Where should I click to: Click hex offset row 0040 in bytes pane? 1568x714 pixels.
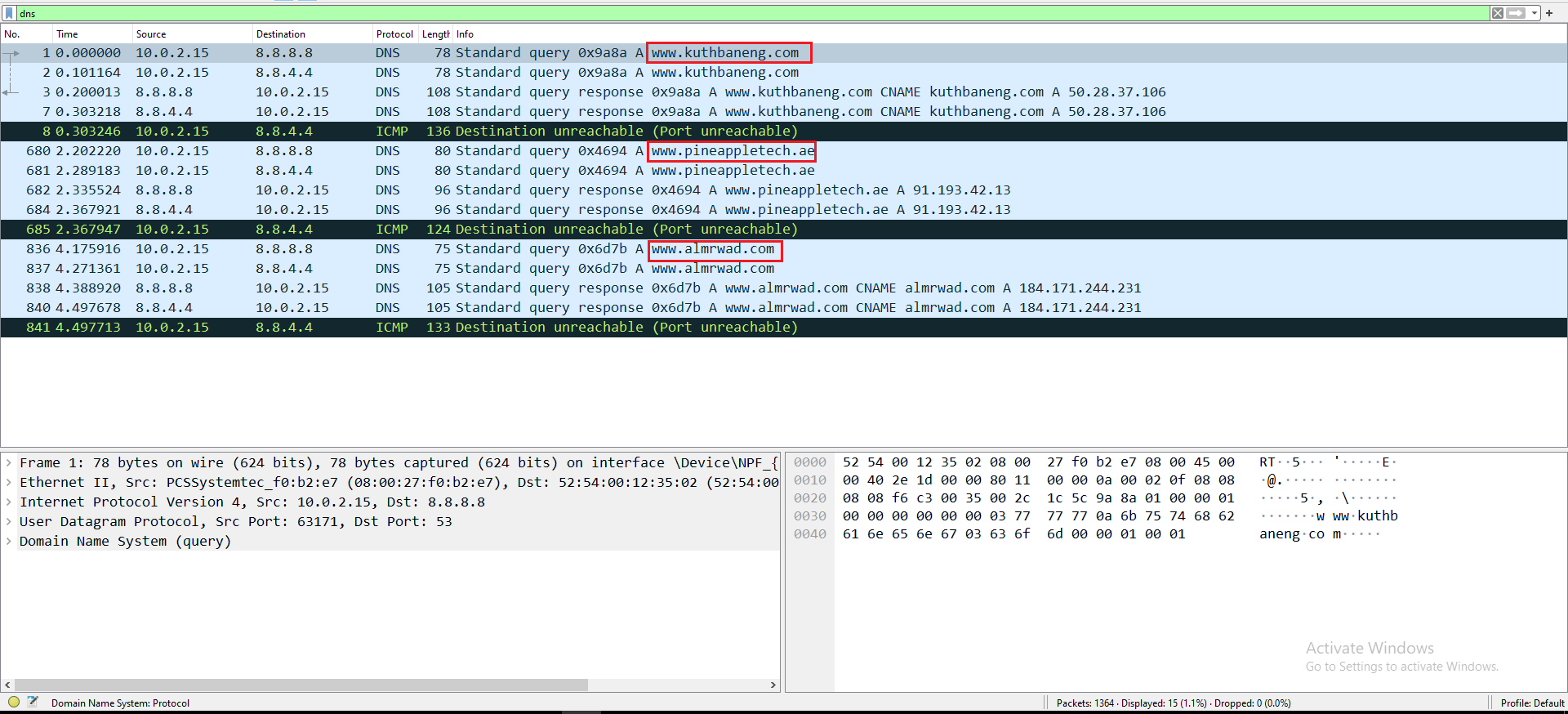[x=810, y=534]
